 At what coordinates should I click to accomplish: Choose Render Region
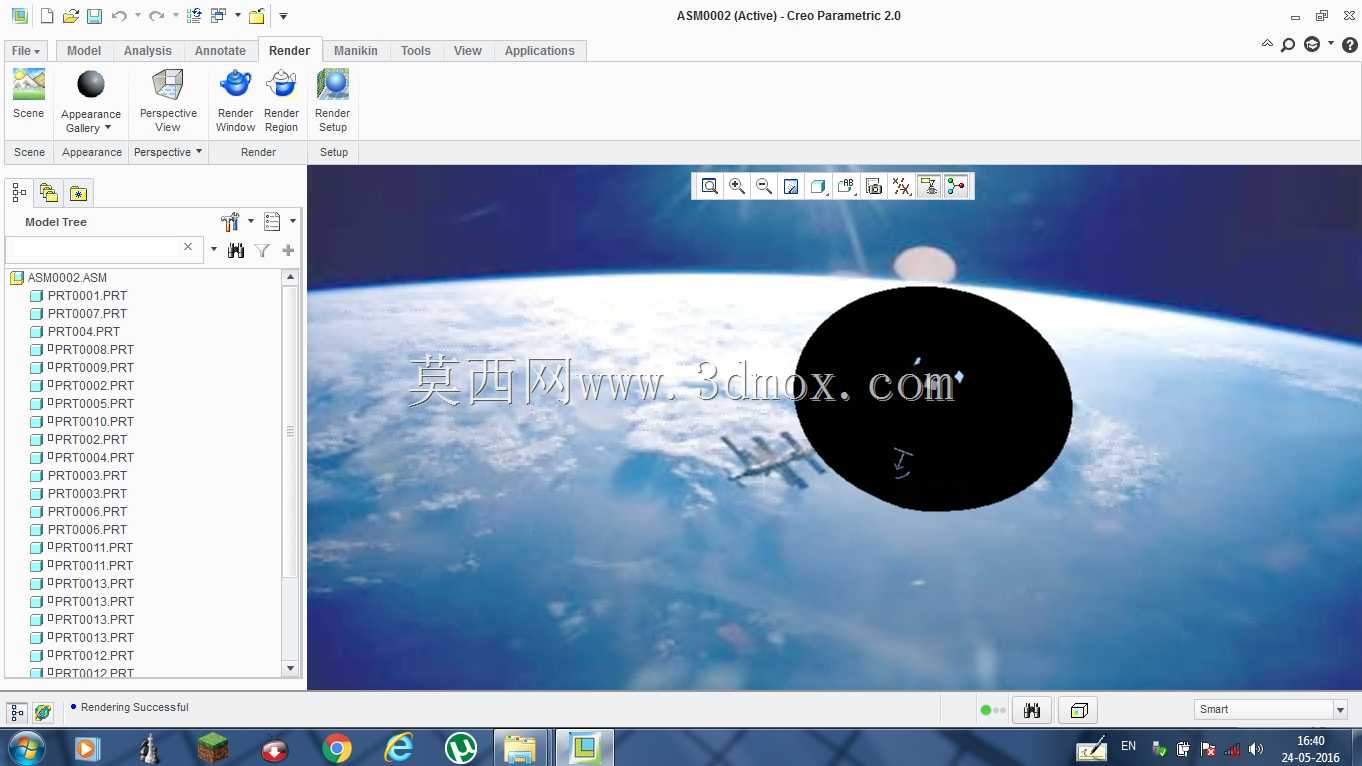[x=281, y=100]
